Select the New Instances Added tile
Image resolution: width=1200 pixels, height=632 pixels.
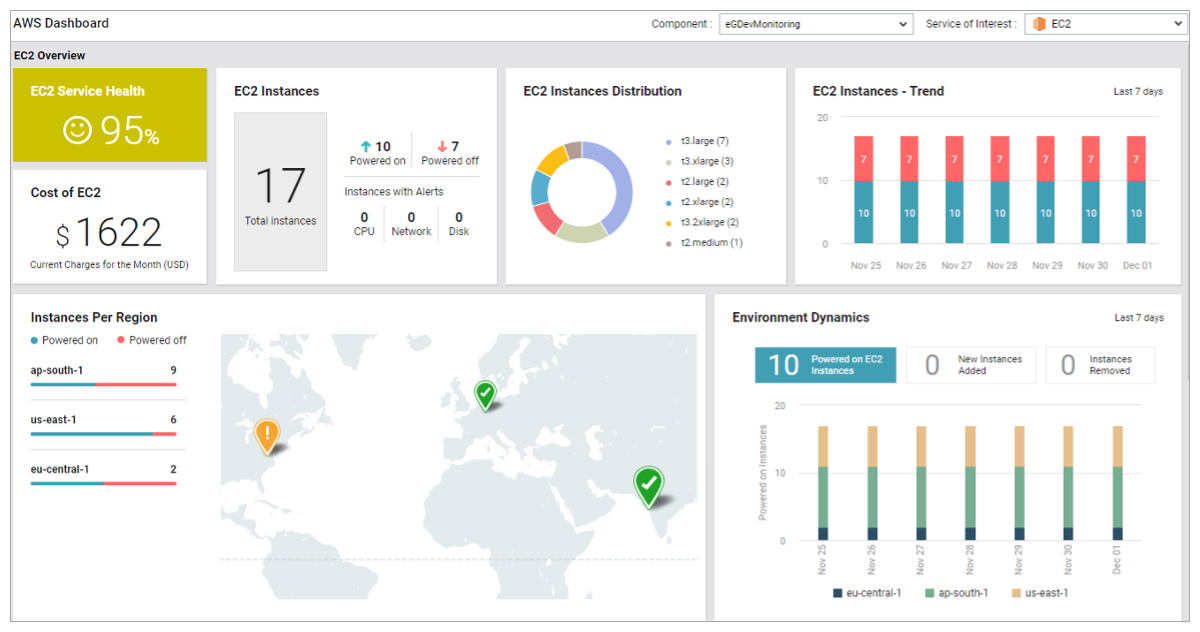970,364
